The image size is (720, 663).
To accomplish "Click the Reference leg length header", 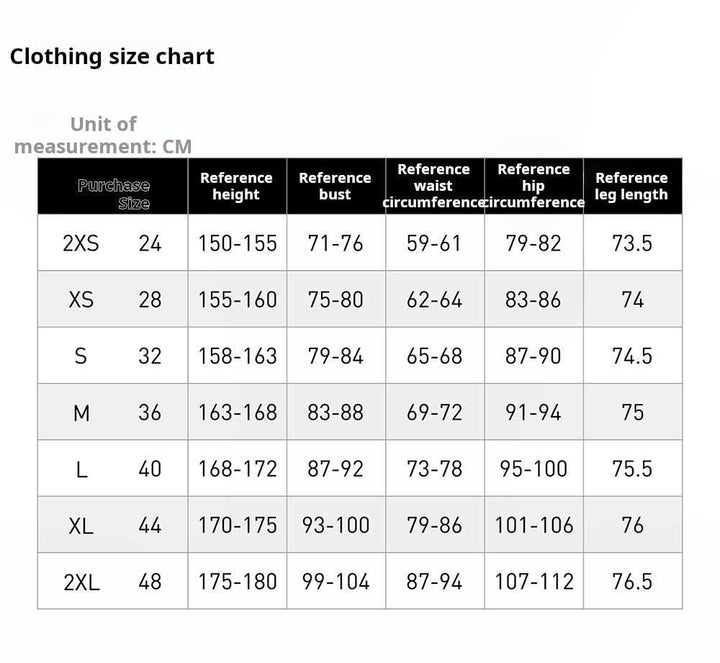I will [631, 186].
